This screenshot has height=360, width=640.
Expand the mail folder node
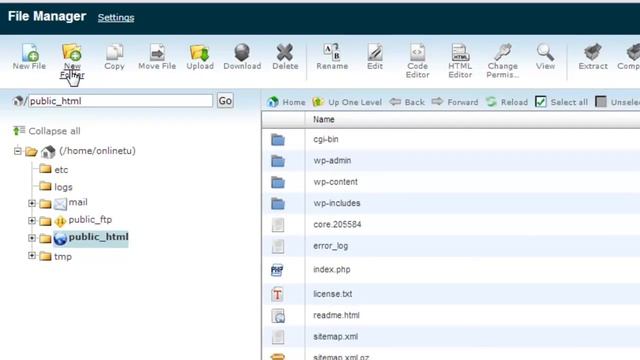coord(32,203)
